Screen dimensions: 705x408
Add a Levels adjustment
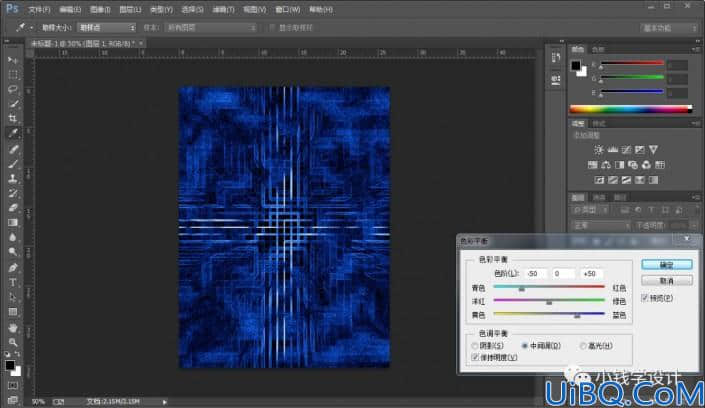click(x=612, y=150)
